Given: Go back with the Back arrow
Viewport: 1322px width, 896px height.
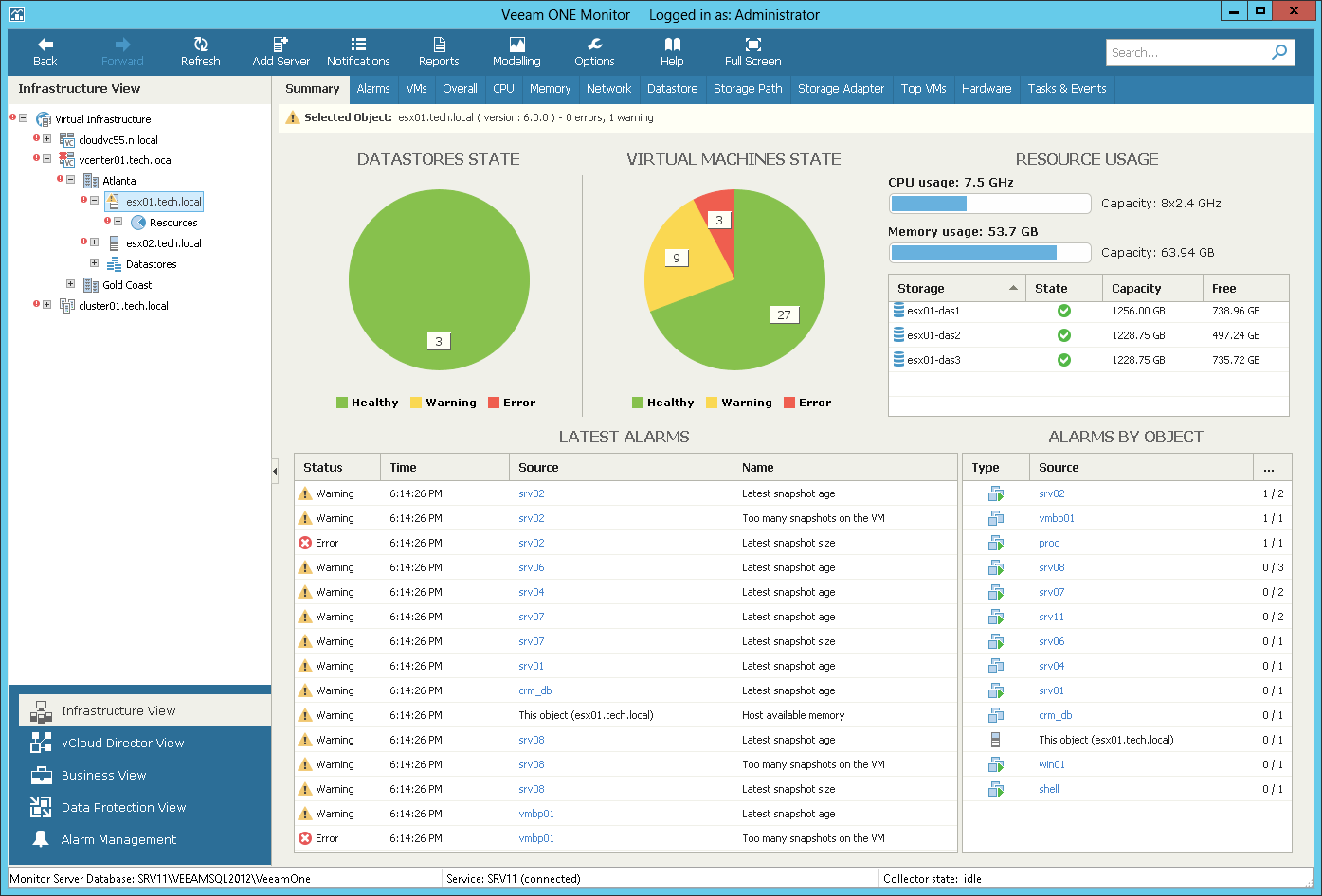Looking at the screenshot, I should 45,52.
